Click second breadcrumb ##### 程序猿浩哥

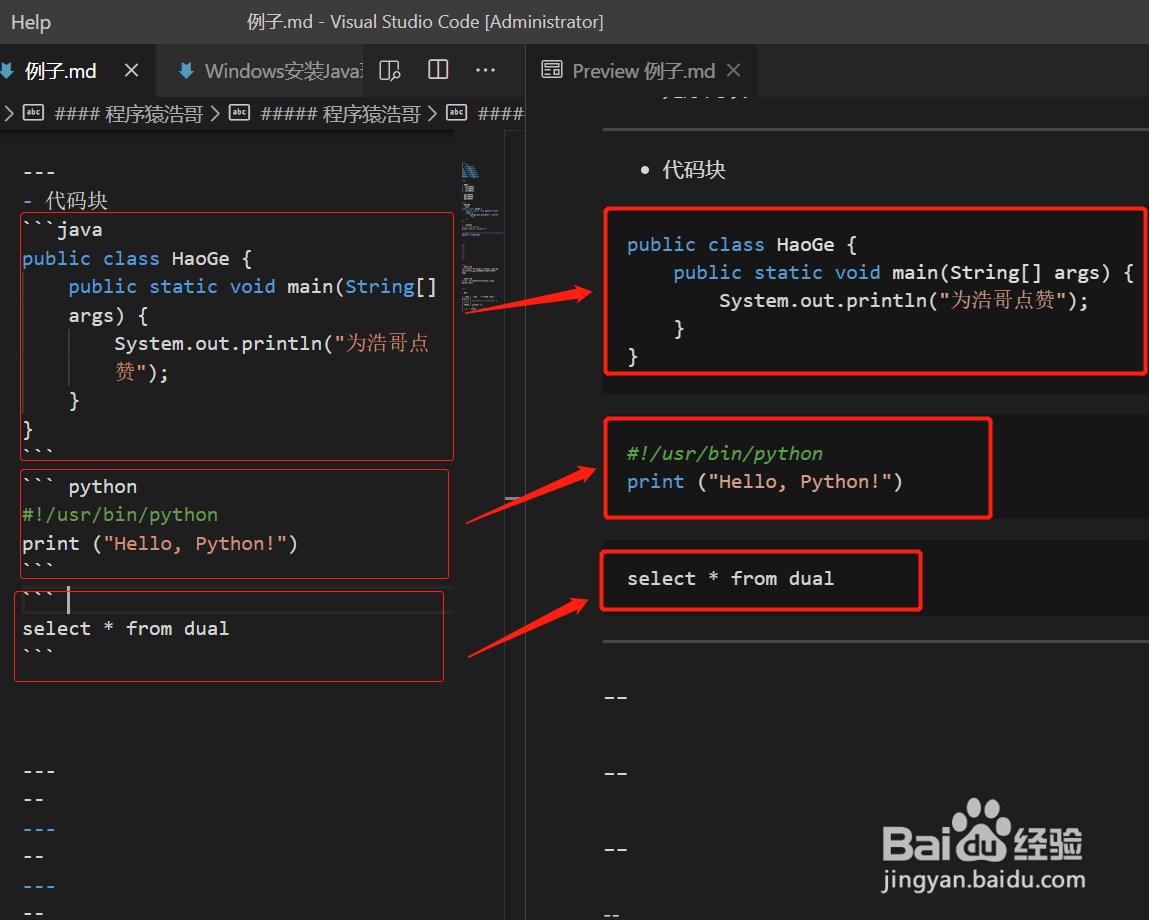point(341,114)
